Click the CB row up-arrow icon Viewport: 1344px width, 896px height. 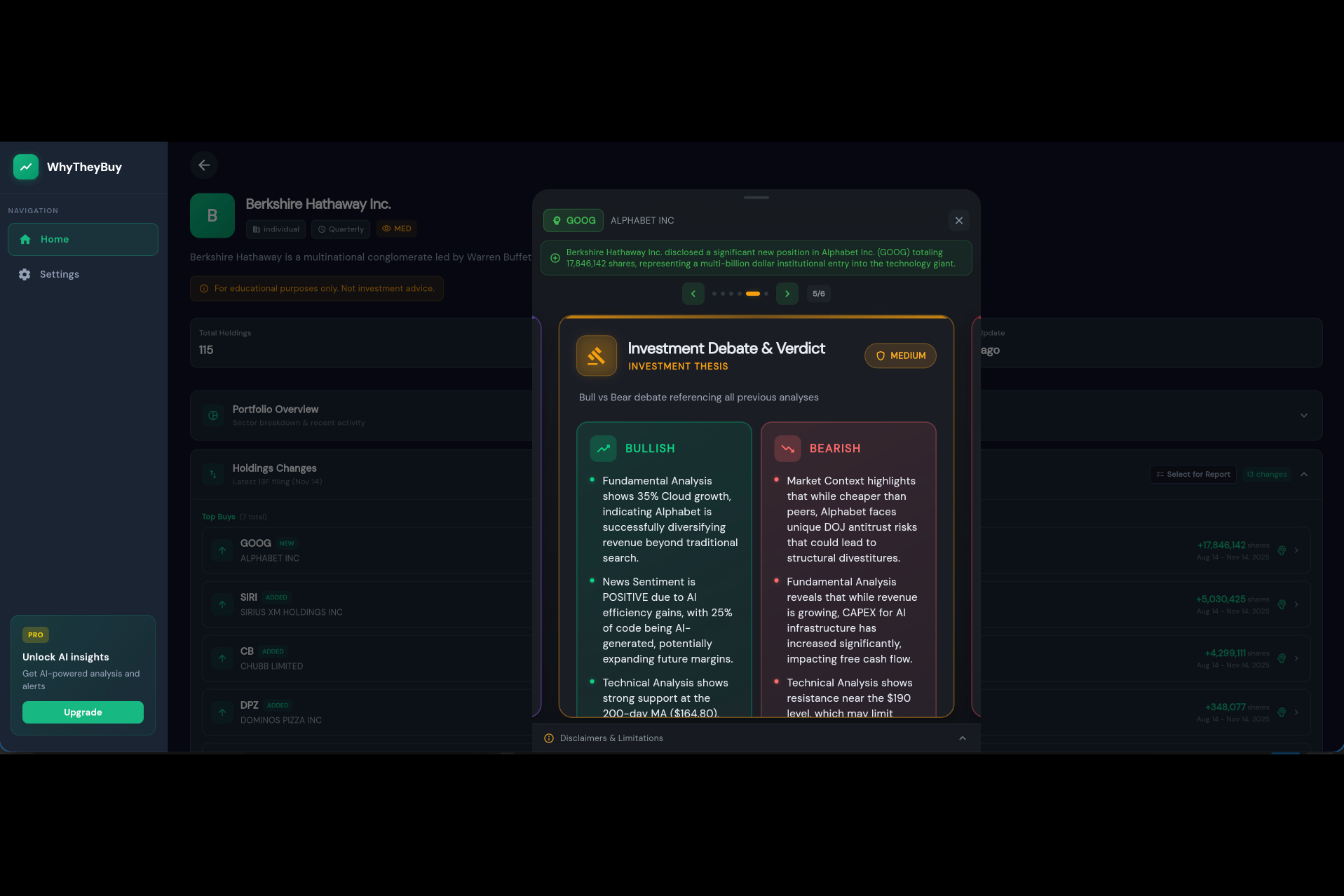coord(222,658)
